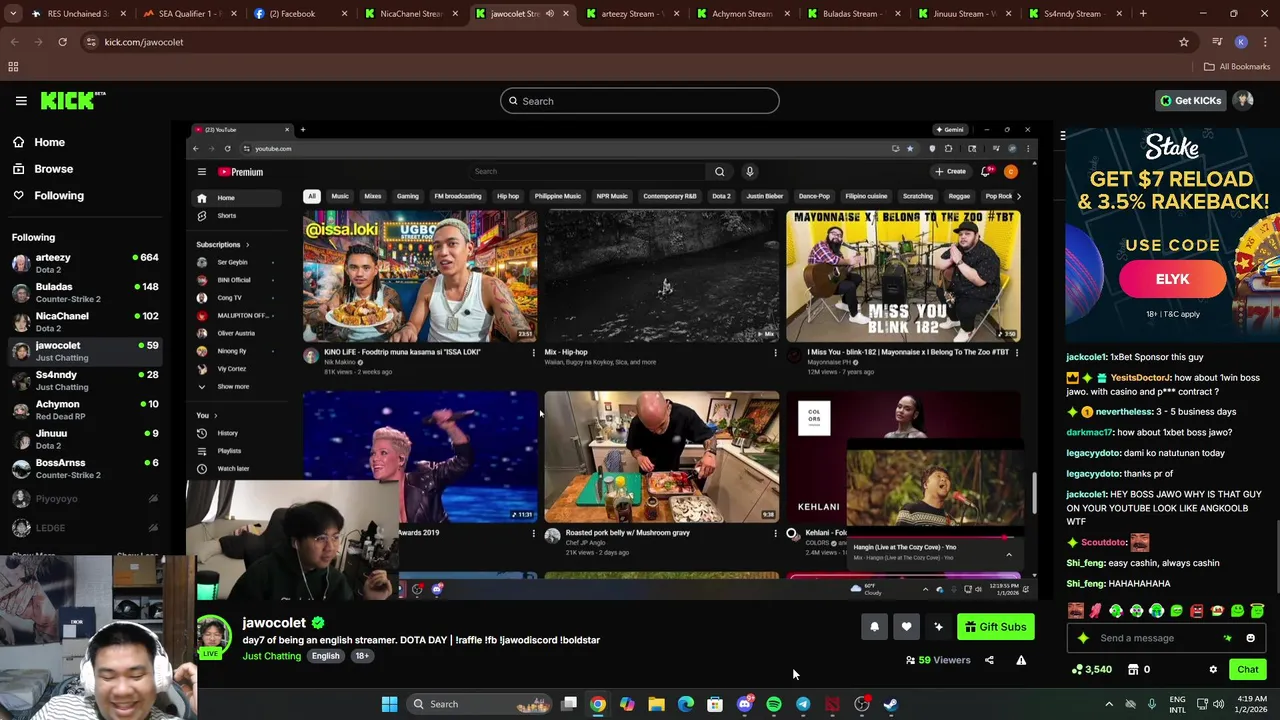The height and width of the screenshot is (720, 1280).
Task: Open BossArnss Counter-Strike 2 channel
Action: click(85, 468)
